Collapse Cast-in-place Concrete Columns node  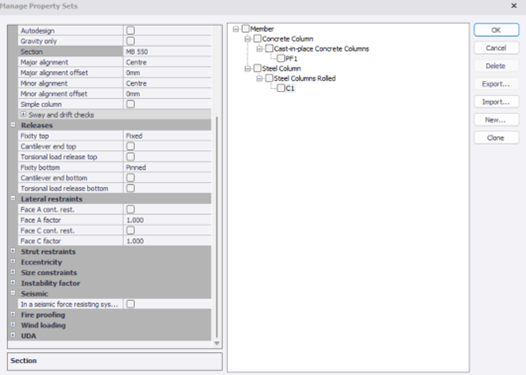259,49
